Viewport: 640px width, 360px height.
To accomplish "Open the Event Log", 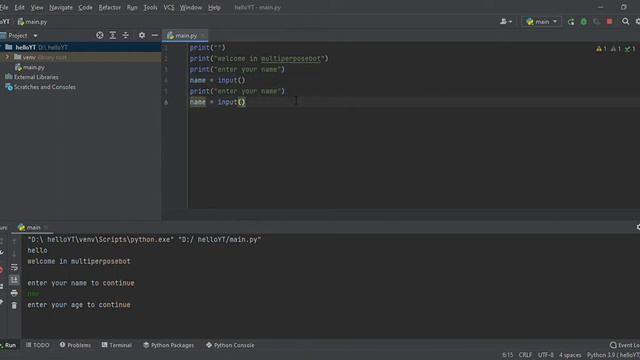I will click(624, 345).
